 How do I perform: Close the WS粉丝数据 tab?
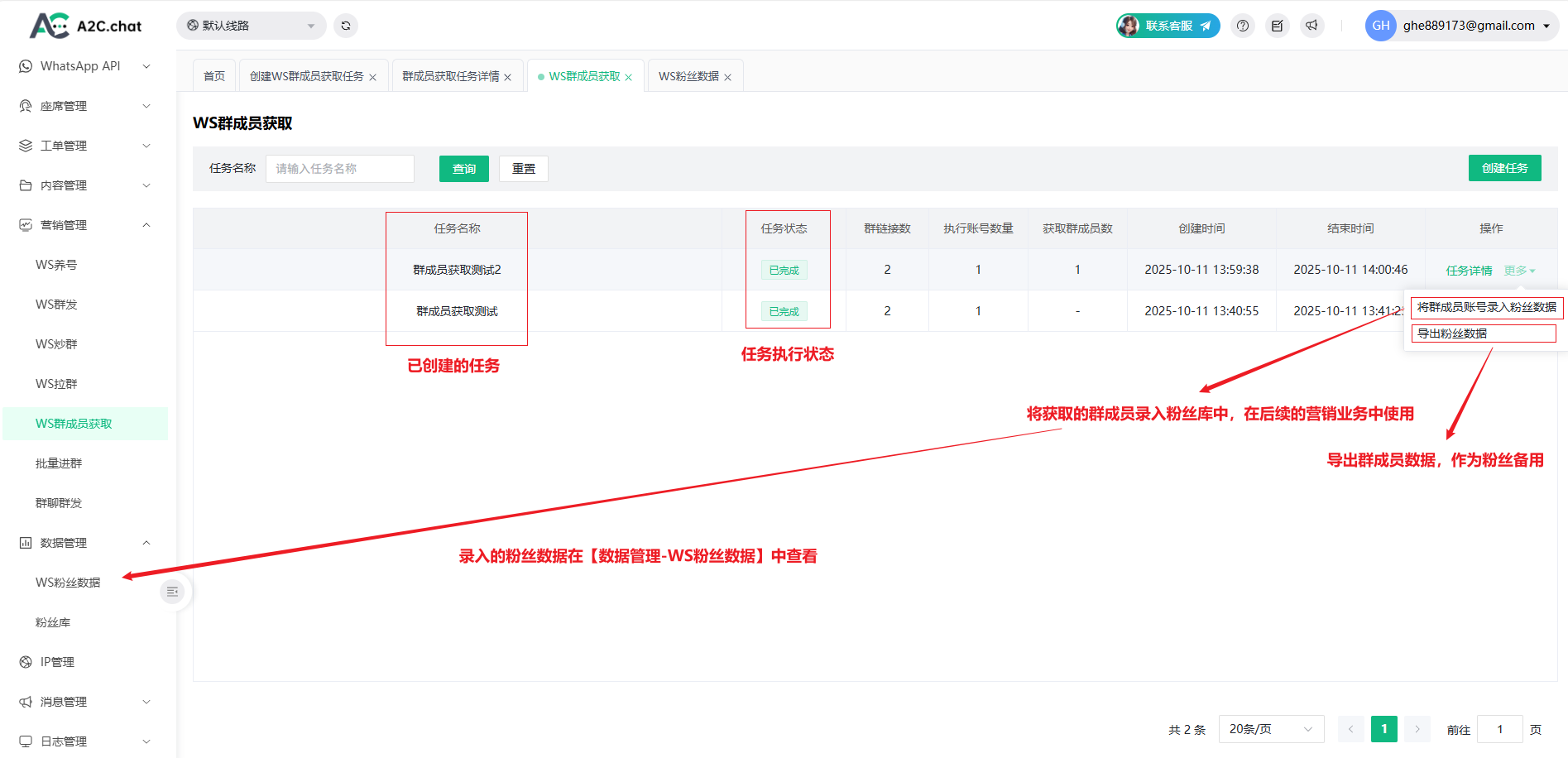pyautogui.click(x=728, y=77)
